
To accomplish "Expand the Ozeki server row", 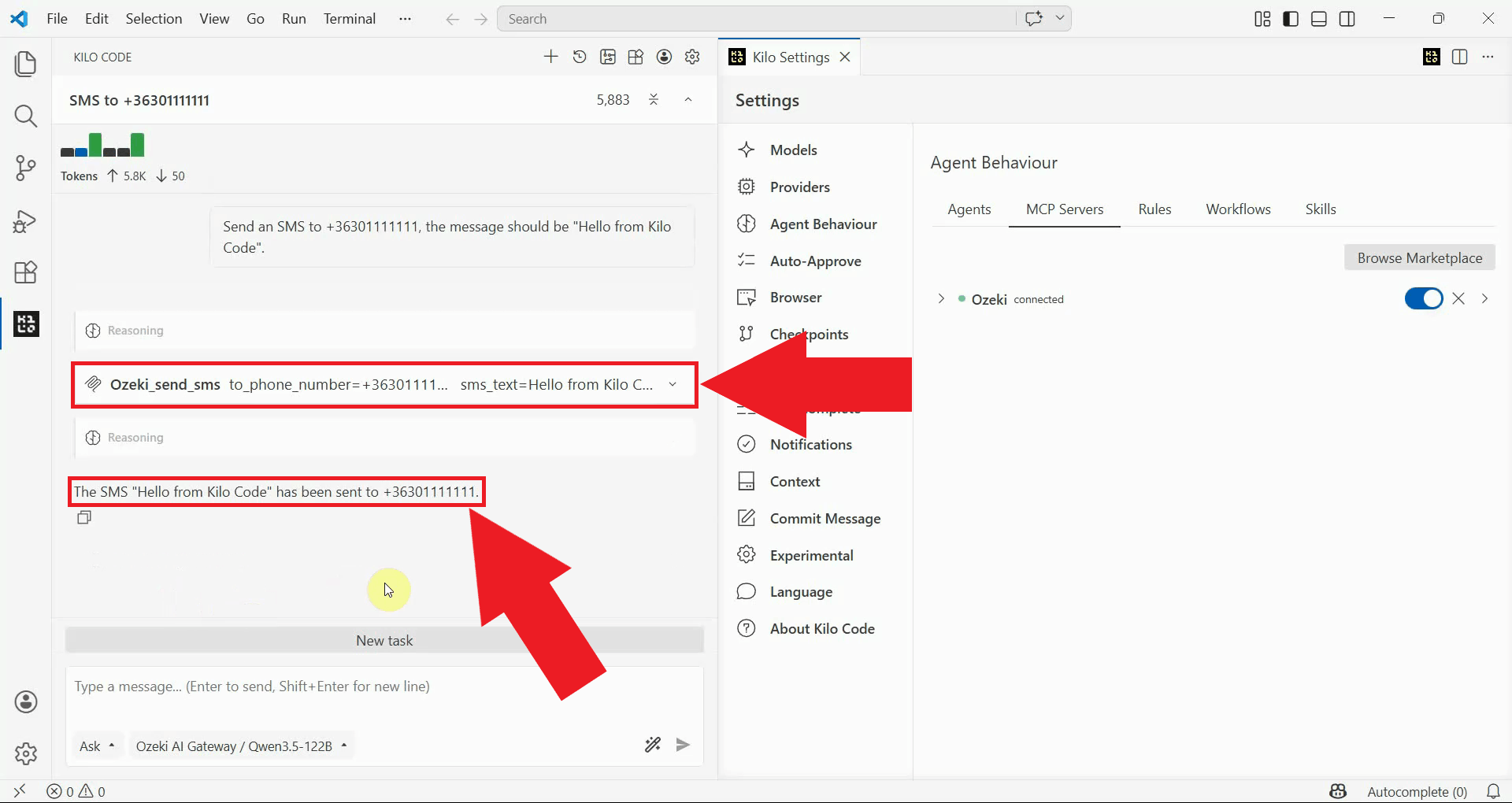I will click(940, 298).
